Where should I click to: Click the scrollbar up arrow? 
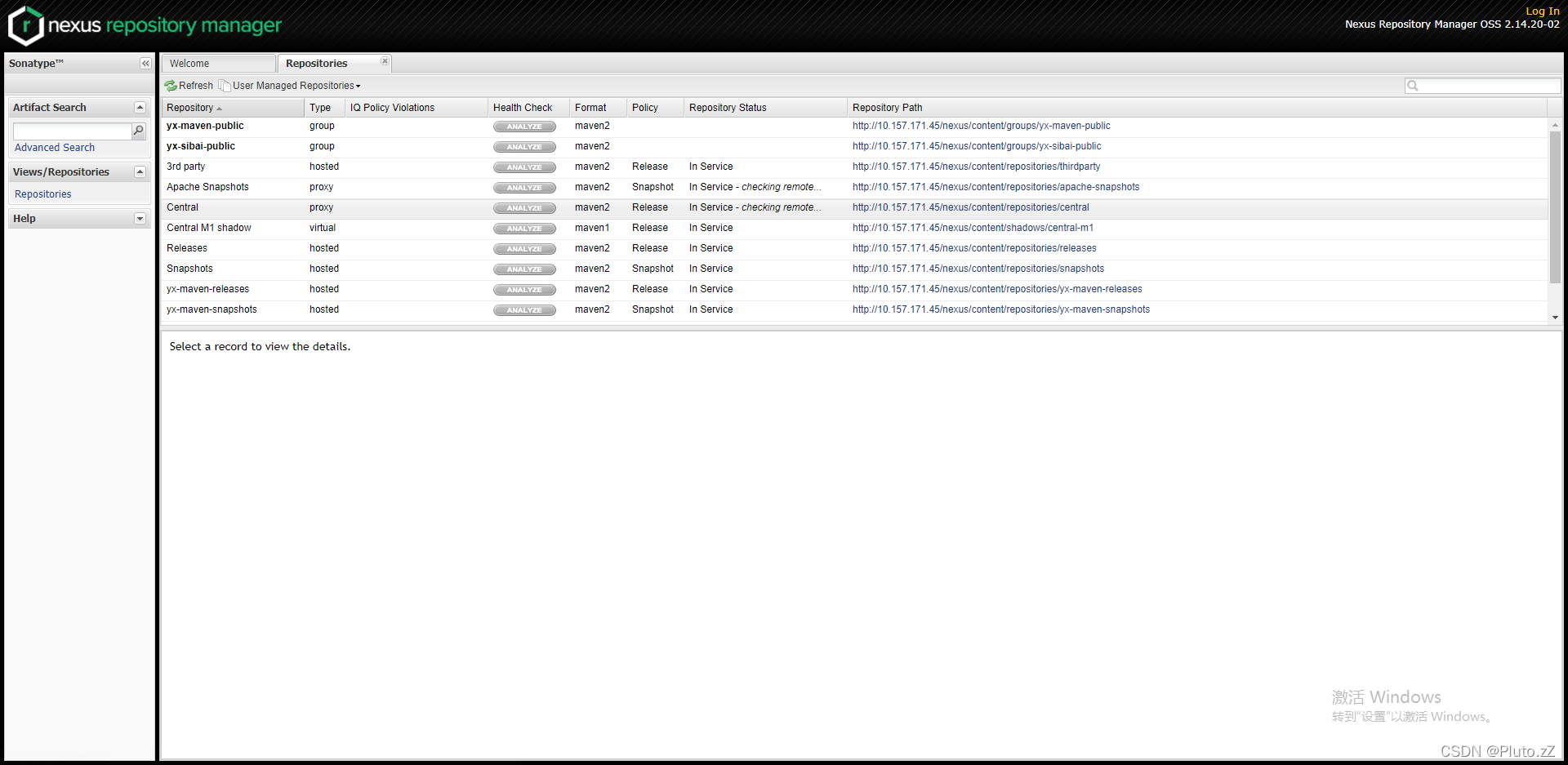[1555, 125]
